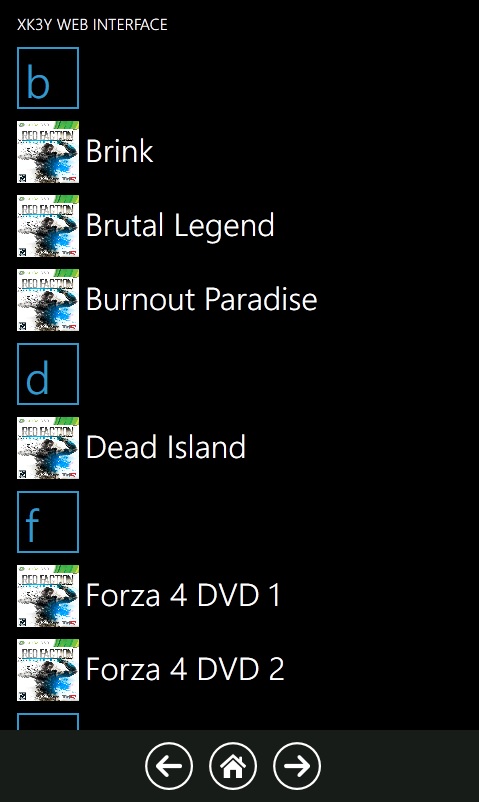Select the Brink cover thumbnail
Screen dimensions: 479x802
tap(48, 152)
